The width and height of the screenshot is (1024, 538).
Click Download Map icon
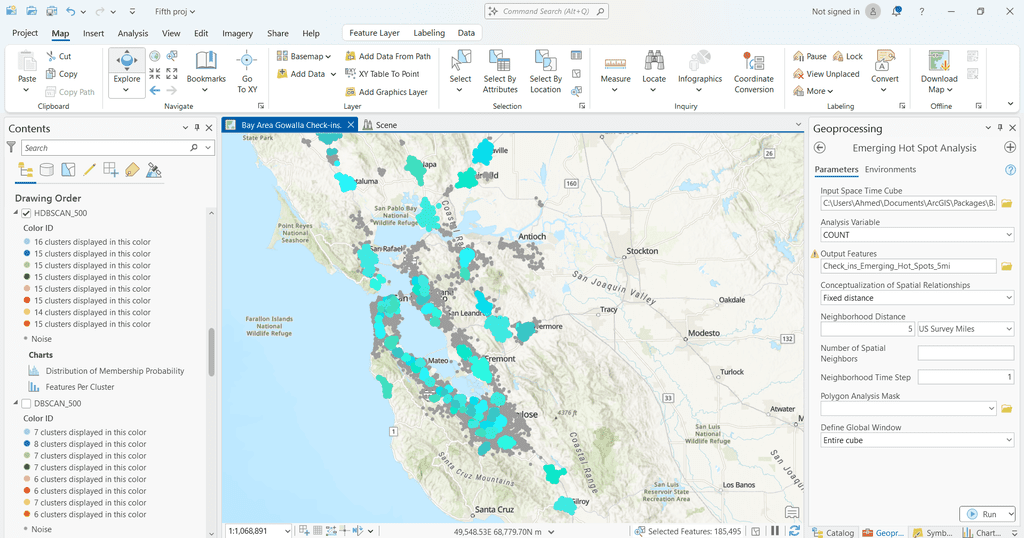[939, 61]
